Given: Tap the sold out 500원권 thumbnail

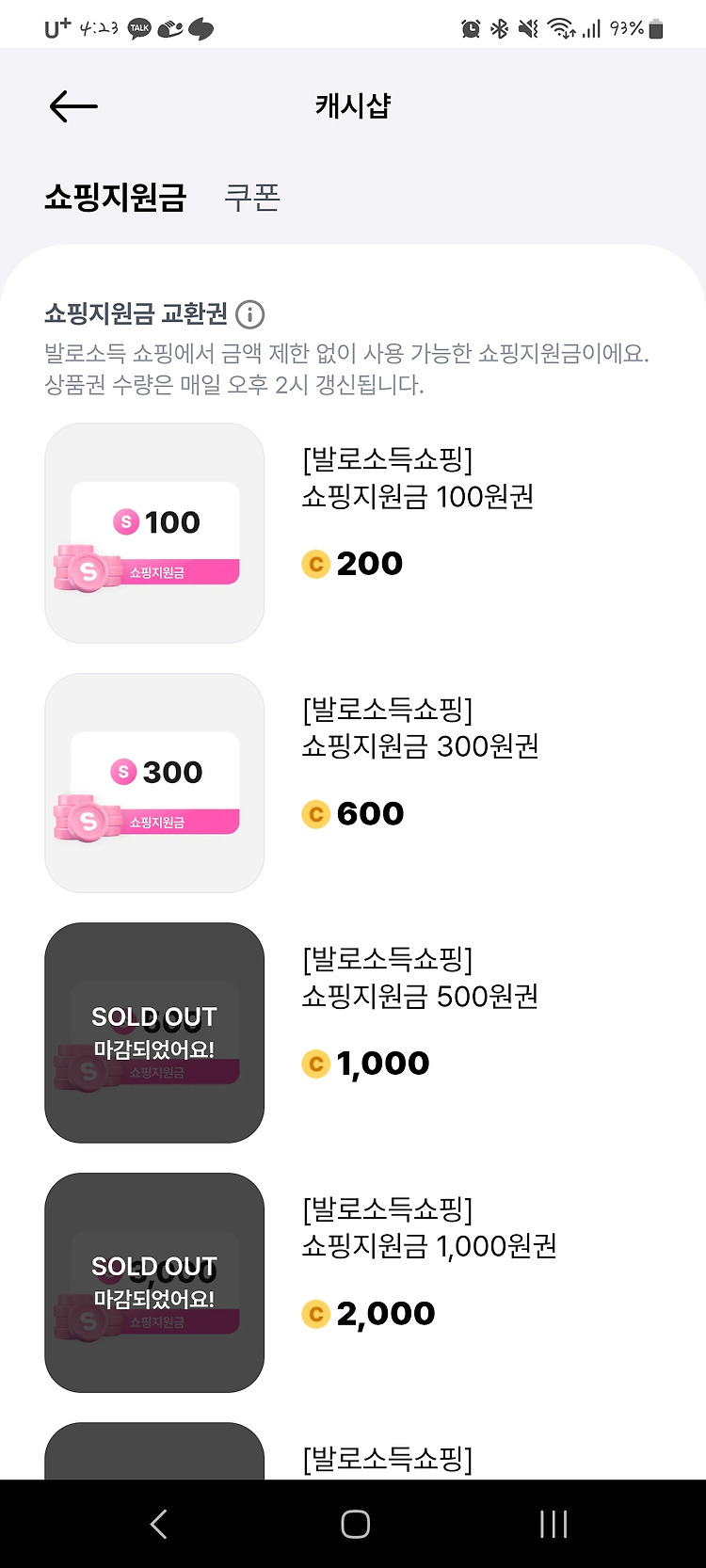Looking at the screenshot, I should [154, 1032].
